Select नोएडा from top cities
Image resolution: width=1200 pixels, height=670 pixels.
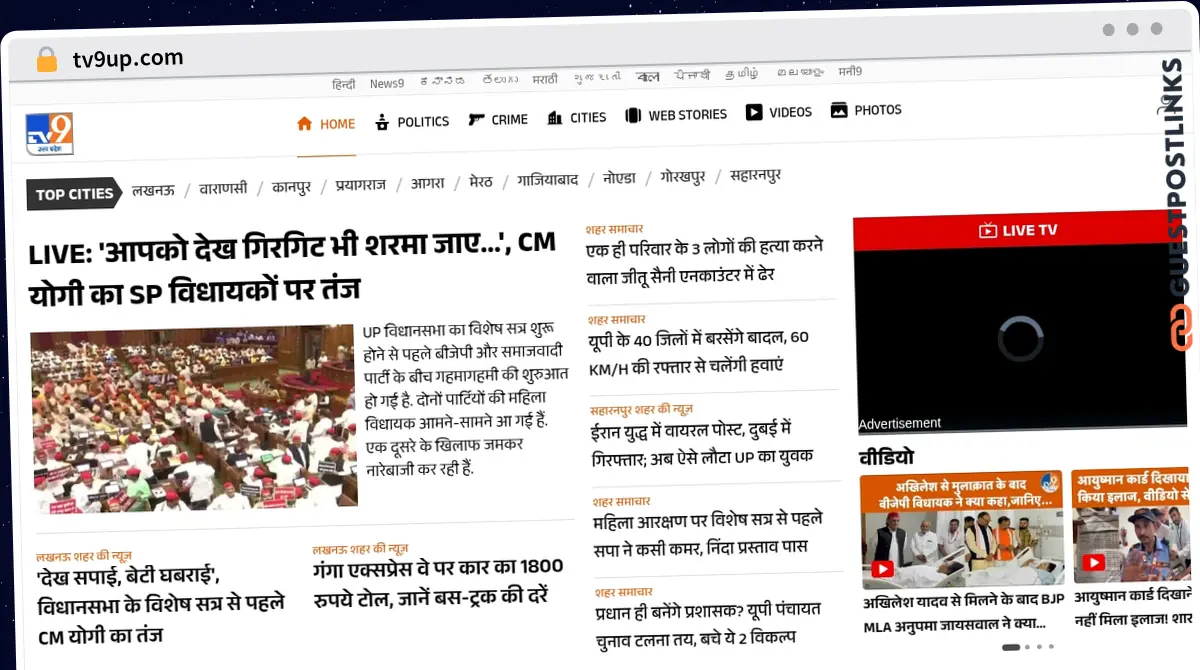619,179
